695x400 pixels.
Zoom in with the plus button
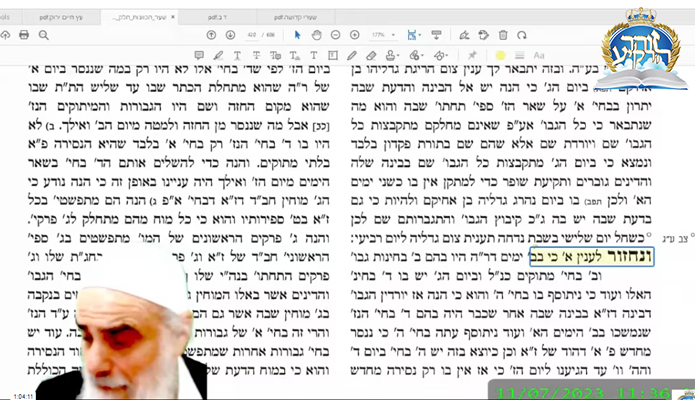[x=354, y=34]
